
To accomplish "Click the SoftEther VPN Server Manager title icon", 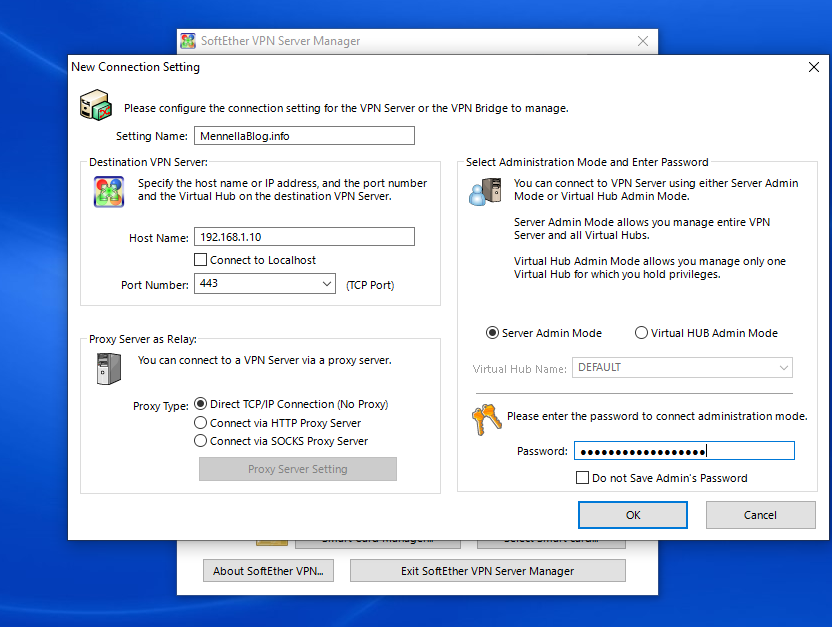I will point(188,41).
